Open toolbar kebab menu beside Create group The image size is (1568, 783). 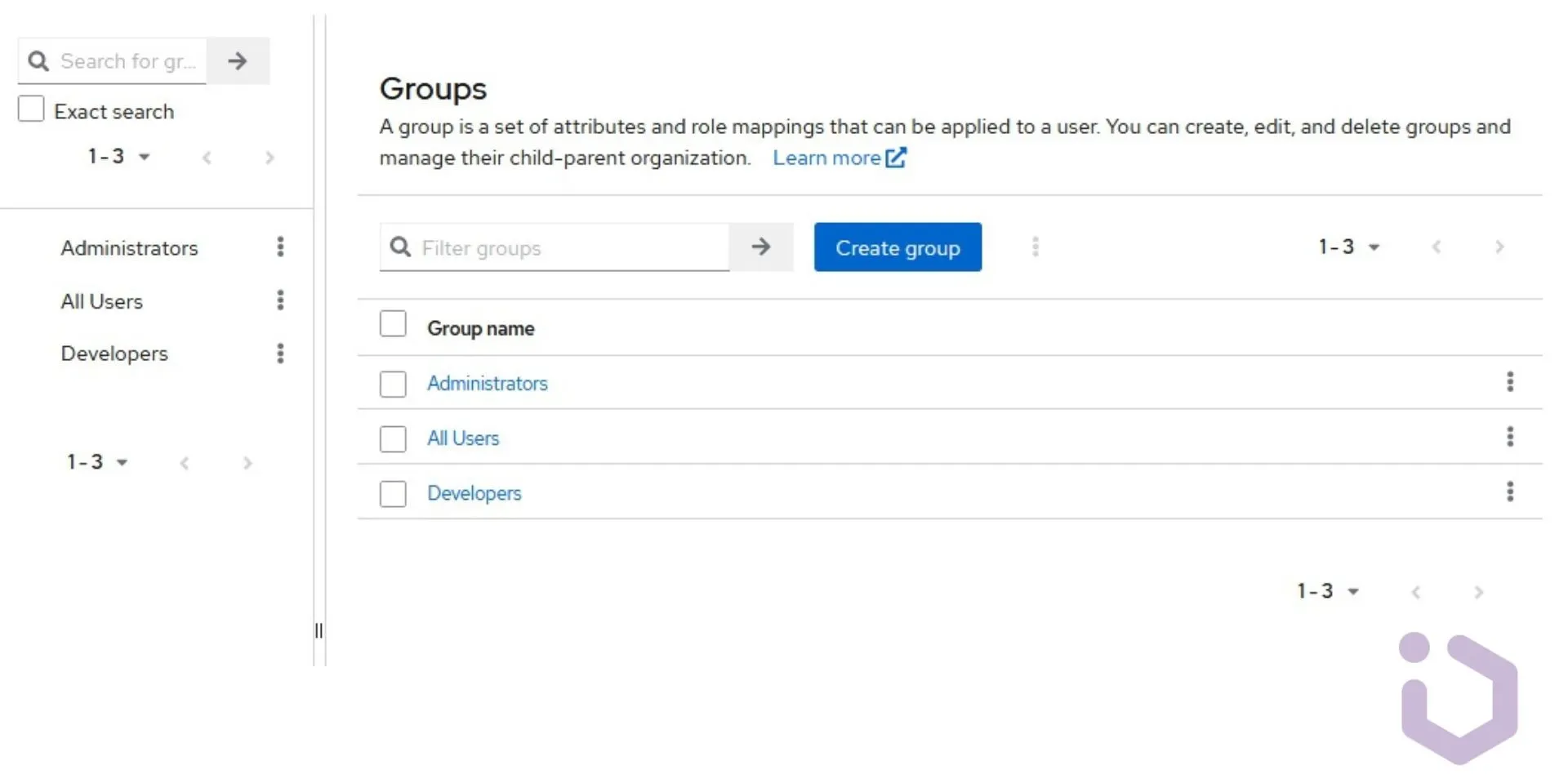coord(1036,247)
